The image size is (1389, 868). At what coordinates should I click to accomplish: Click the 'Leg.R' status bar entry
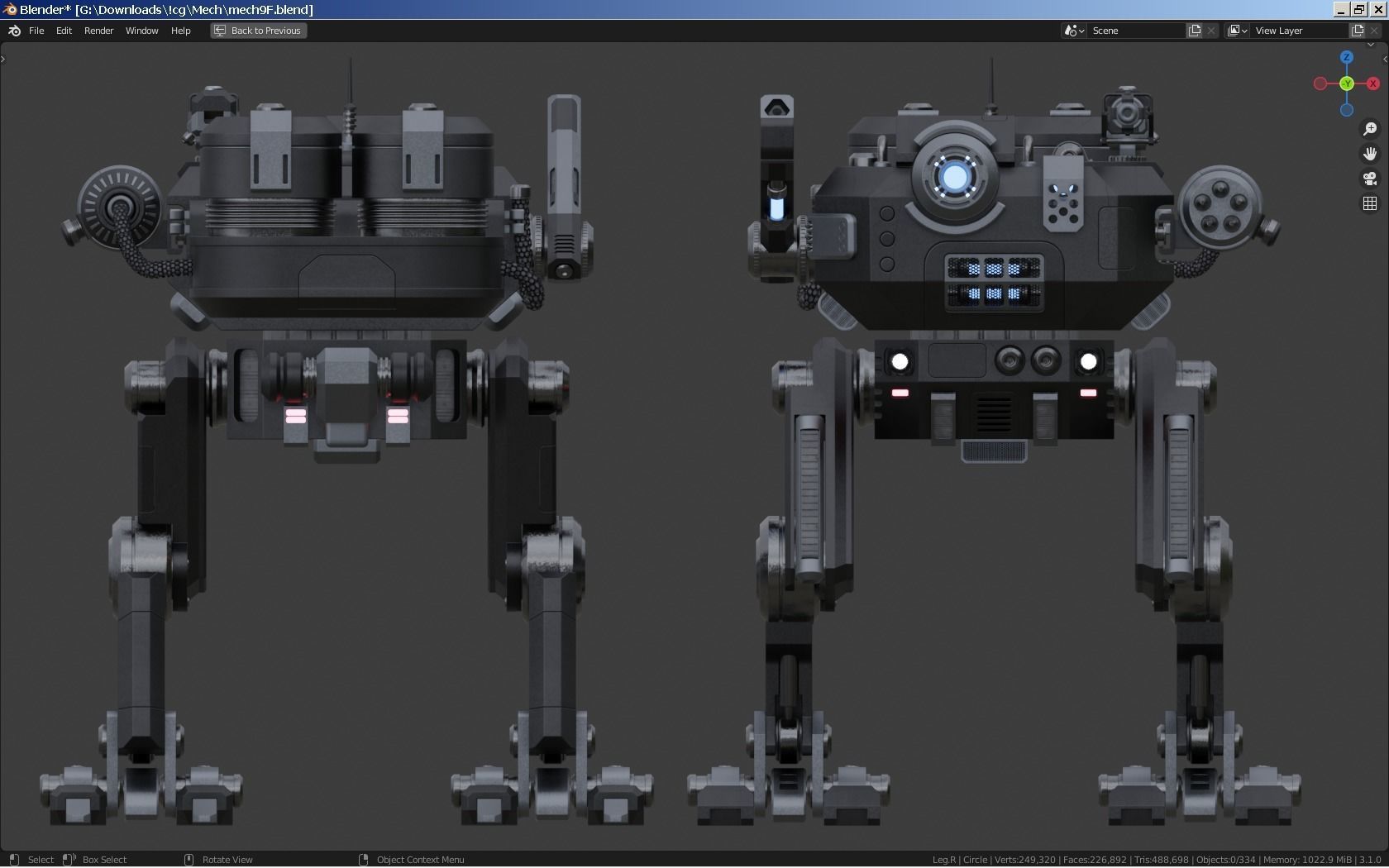[x=943, y=860]
